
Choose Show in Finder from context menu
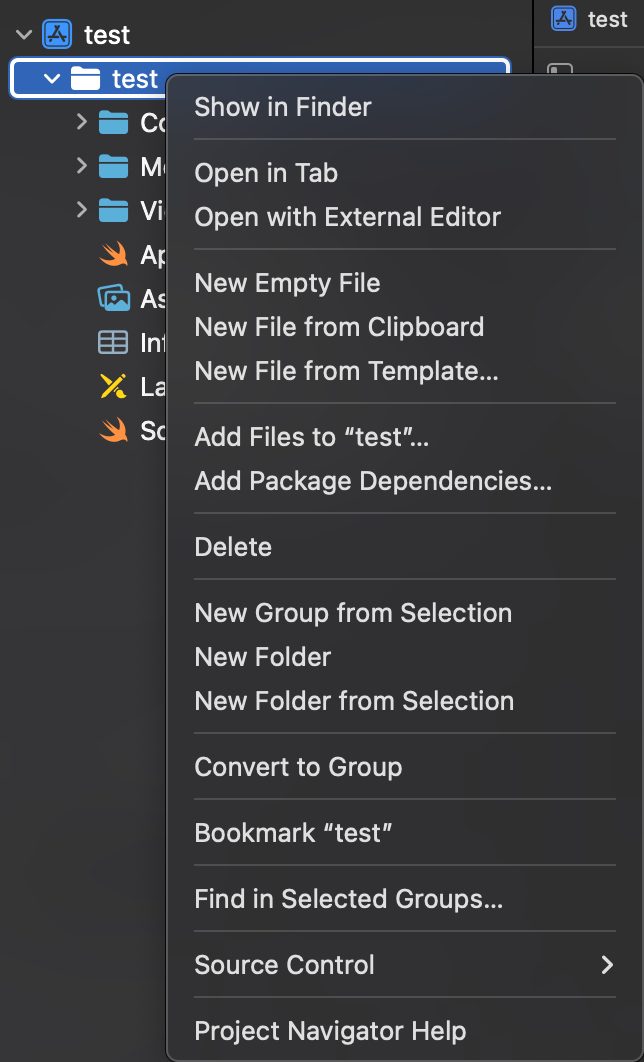tap(283, 107)
